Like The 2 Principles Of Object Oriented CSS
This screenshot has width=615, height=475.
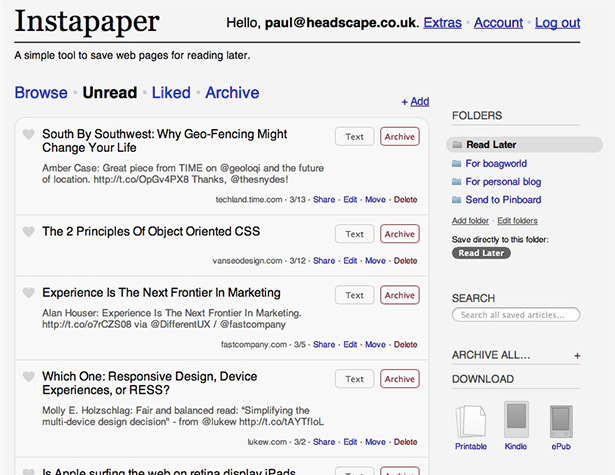pos(29,231)
